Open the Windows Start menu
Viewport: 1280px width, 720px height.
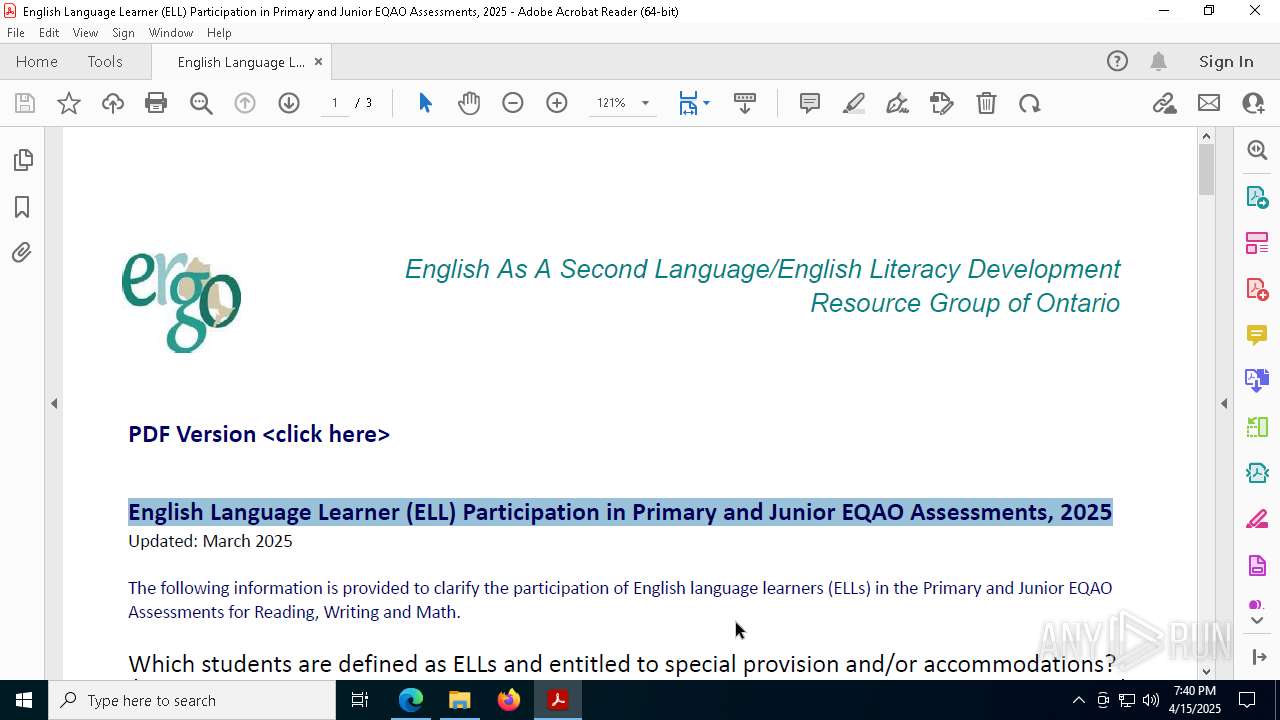coord(24,700)
